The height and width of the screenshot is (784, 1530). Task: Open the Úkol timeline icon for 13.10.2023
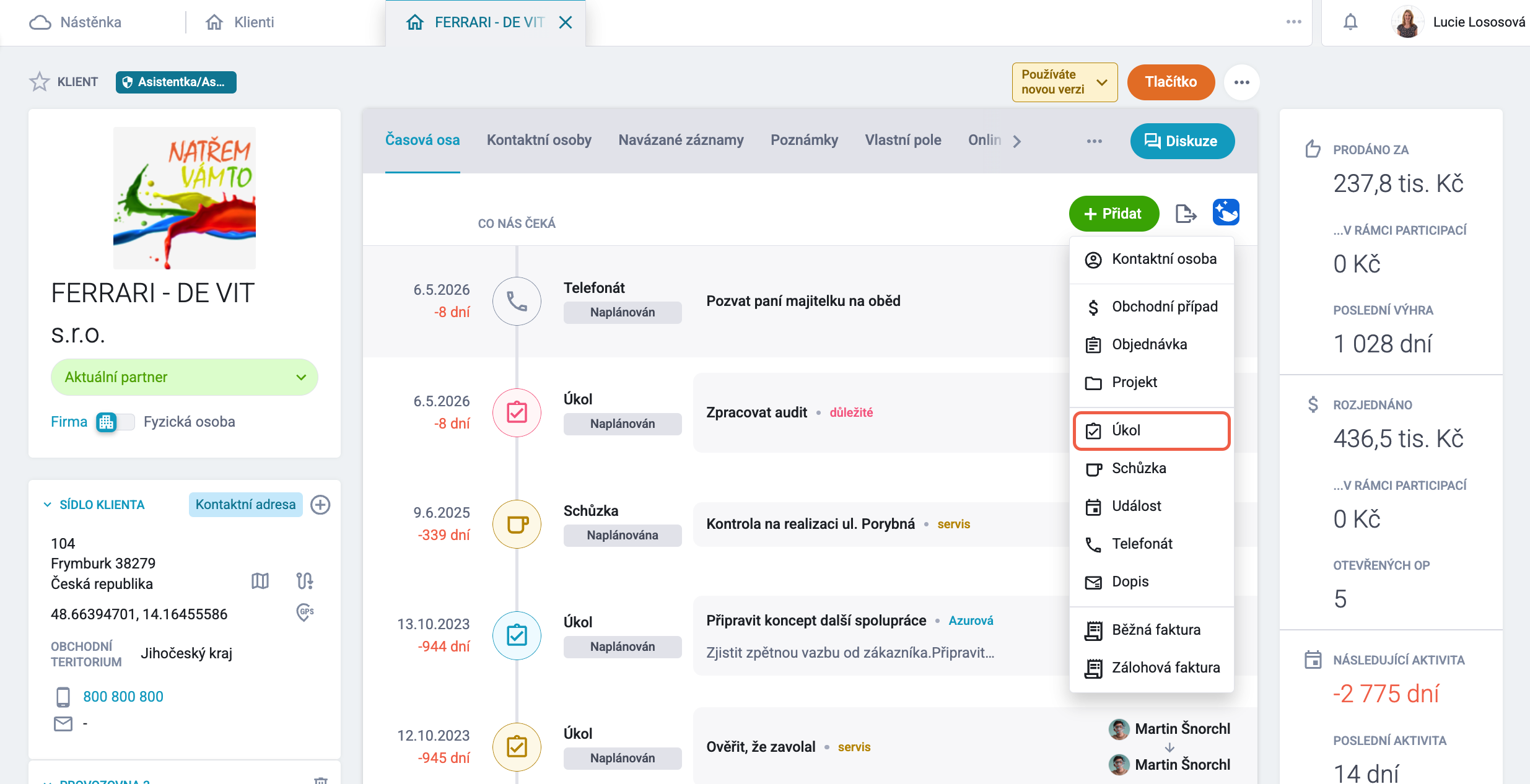coord(517,635)
